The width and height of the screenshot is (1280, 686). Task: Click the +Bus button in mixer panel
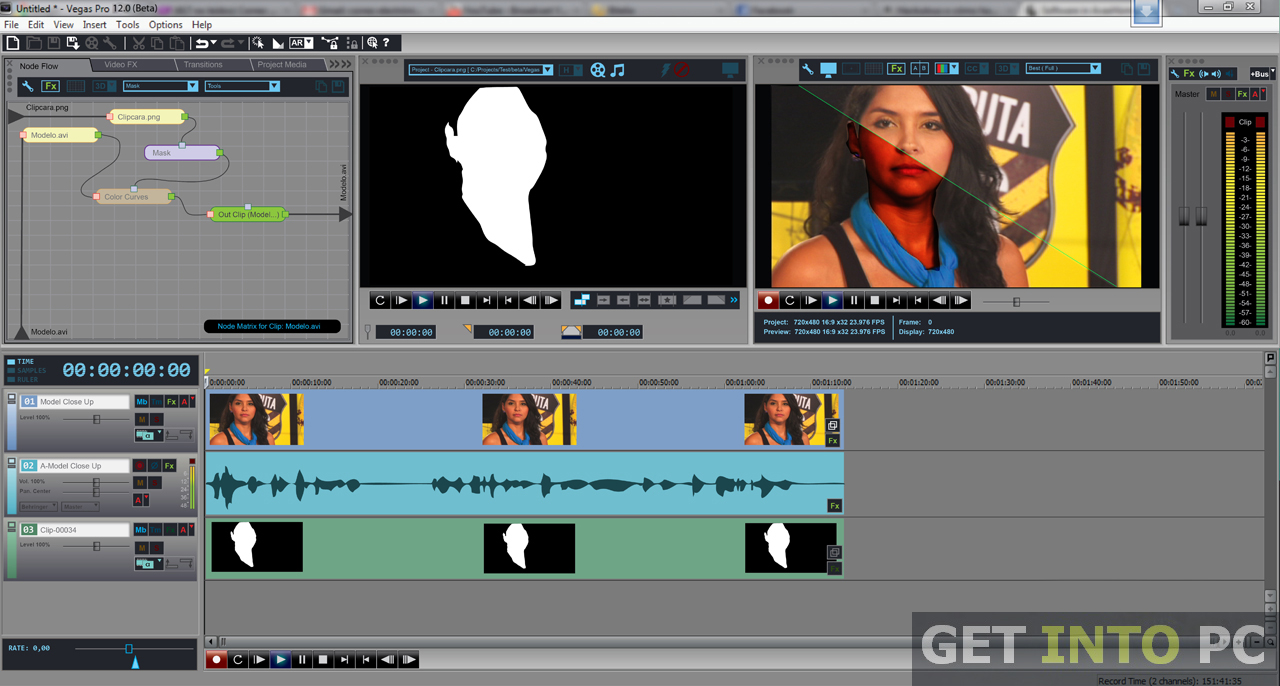tap(1260, 74)
